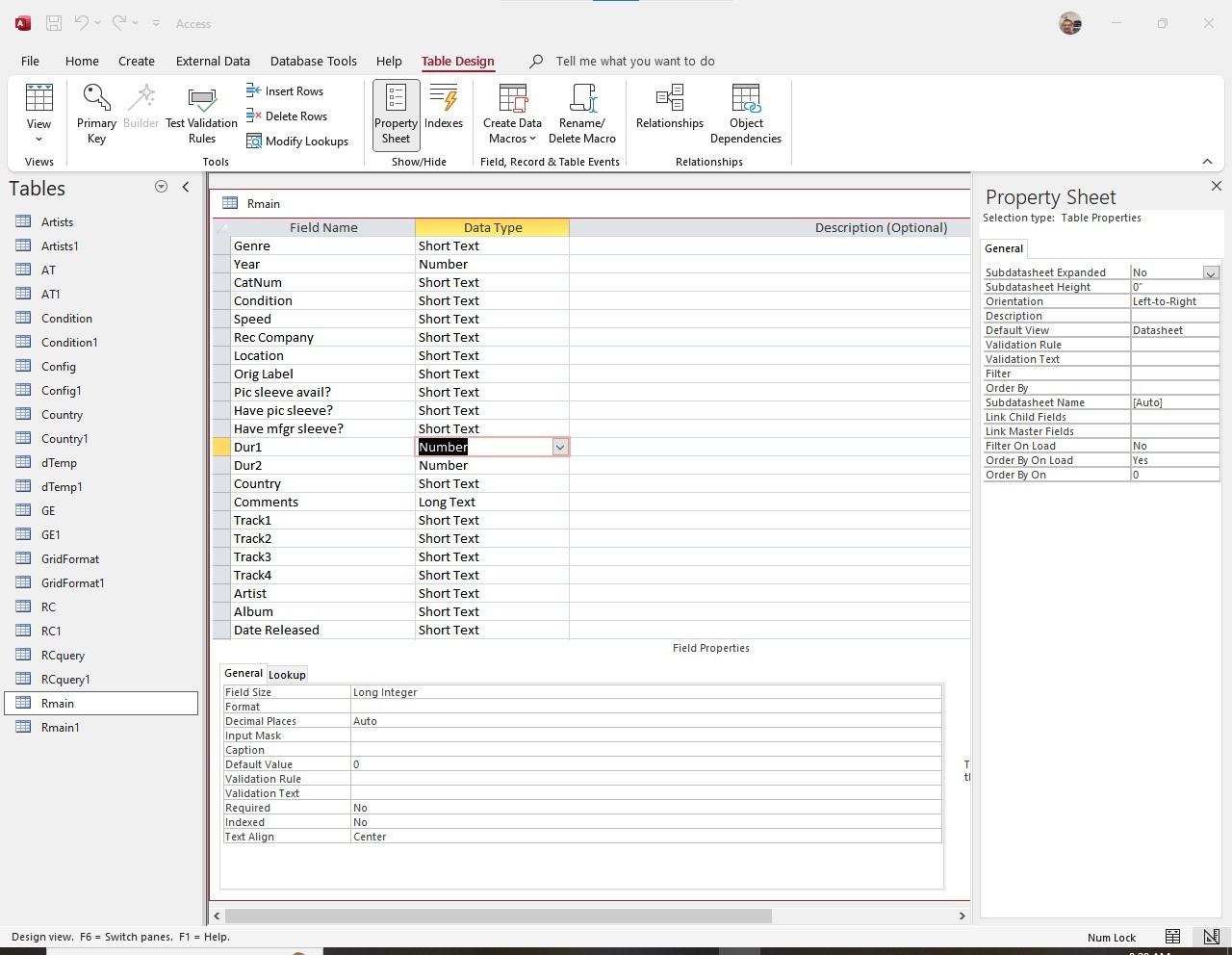
Task: Click Modify Lookups button
Action: [x=297, y=142]
